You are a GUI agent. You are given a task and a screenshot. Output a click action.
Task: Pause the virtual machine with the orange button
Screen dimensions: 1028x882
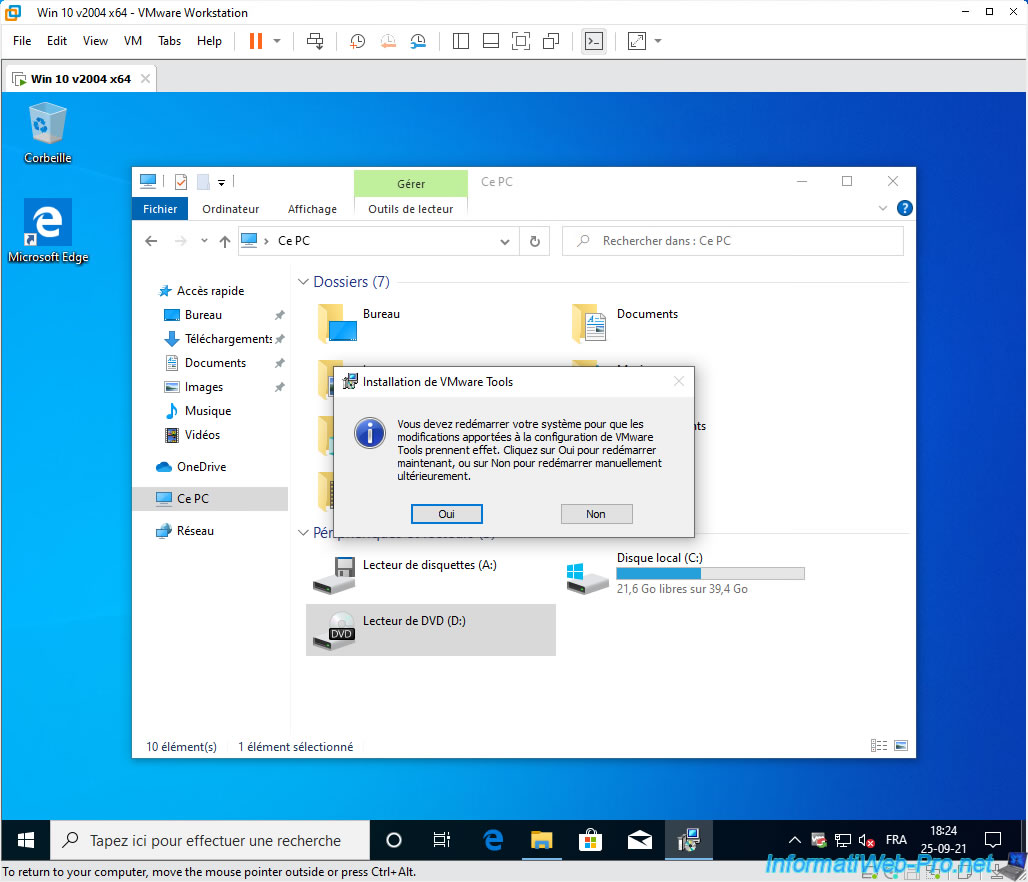pyautogui.click(x=256, y=41)
